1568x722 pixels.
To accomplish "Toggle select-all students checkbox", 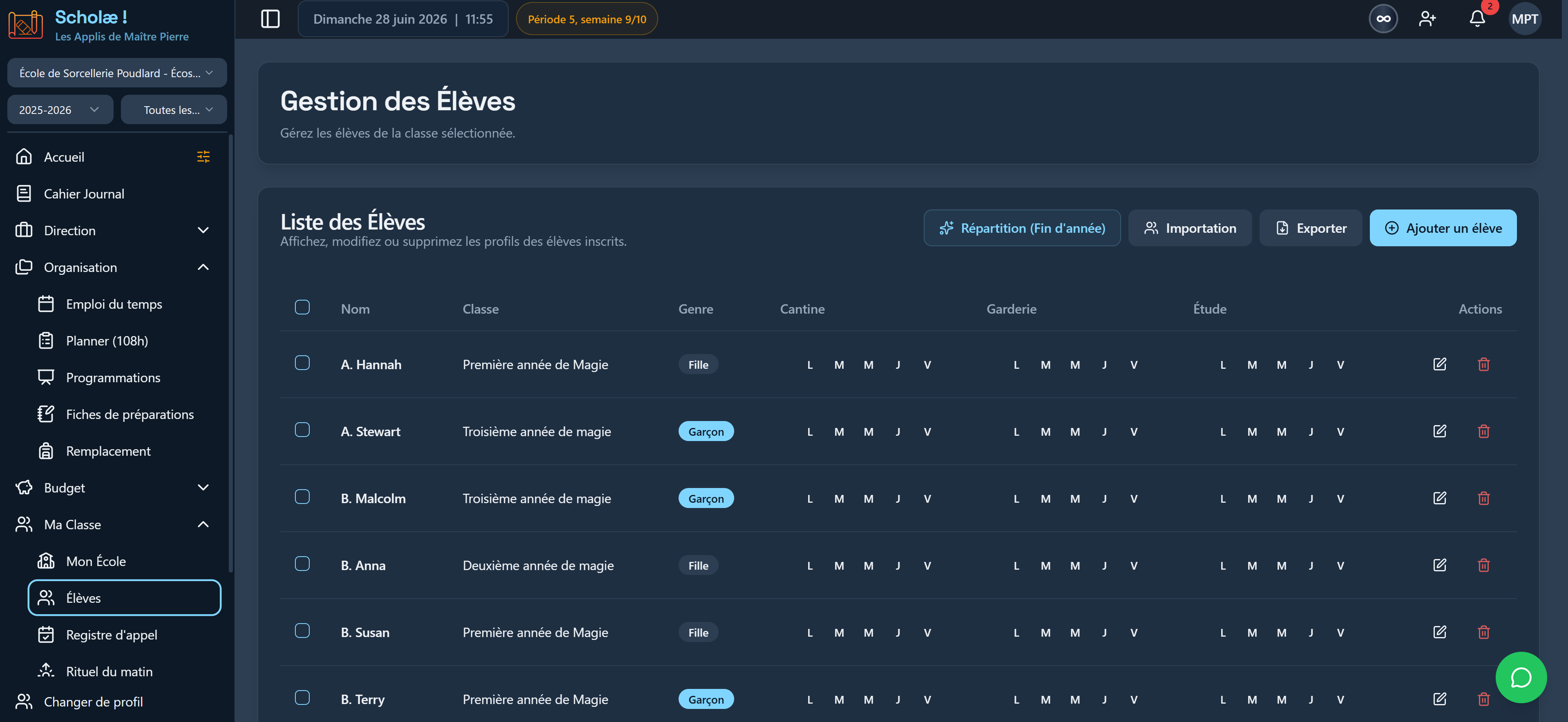I will 302,307.
